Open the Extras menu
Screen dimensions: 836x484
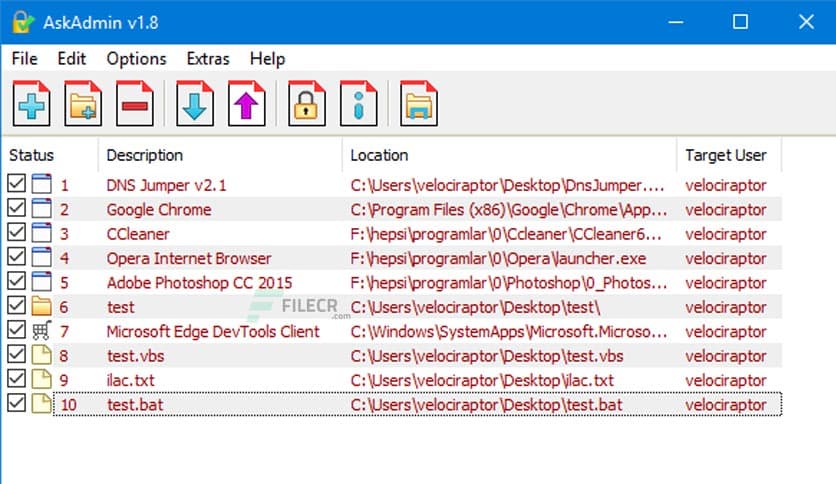(x=208, y=59)
